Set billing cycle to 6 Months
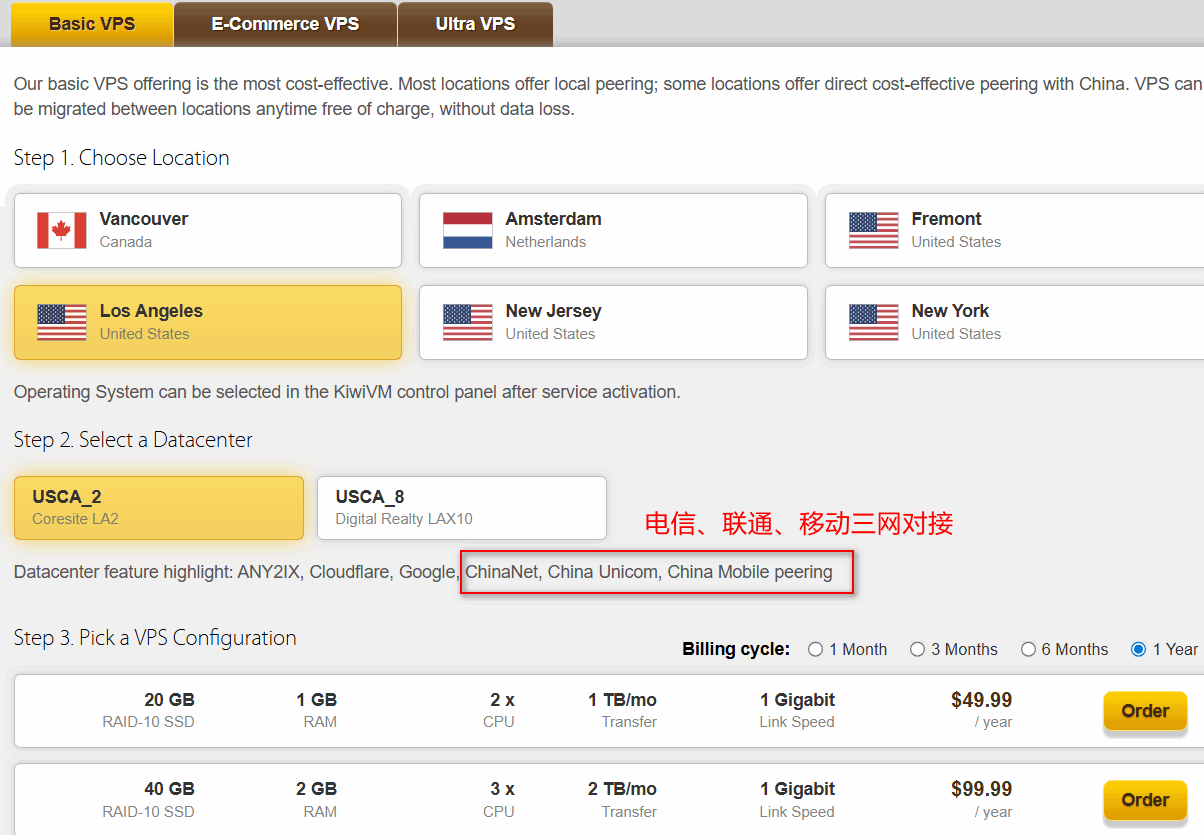Image resolution: width=1204 pixels, height=835 pixels. pos(1028,650)
